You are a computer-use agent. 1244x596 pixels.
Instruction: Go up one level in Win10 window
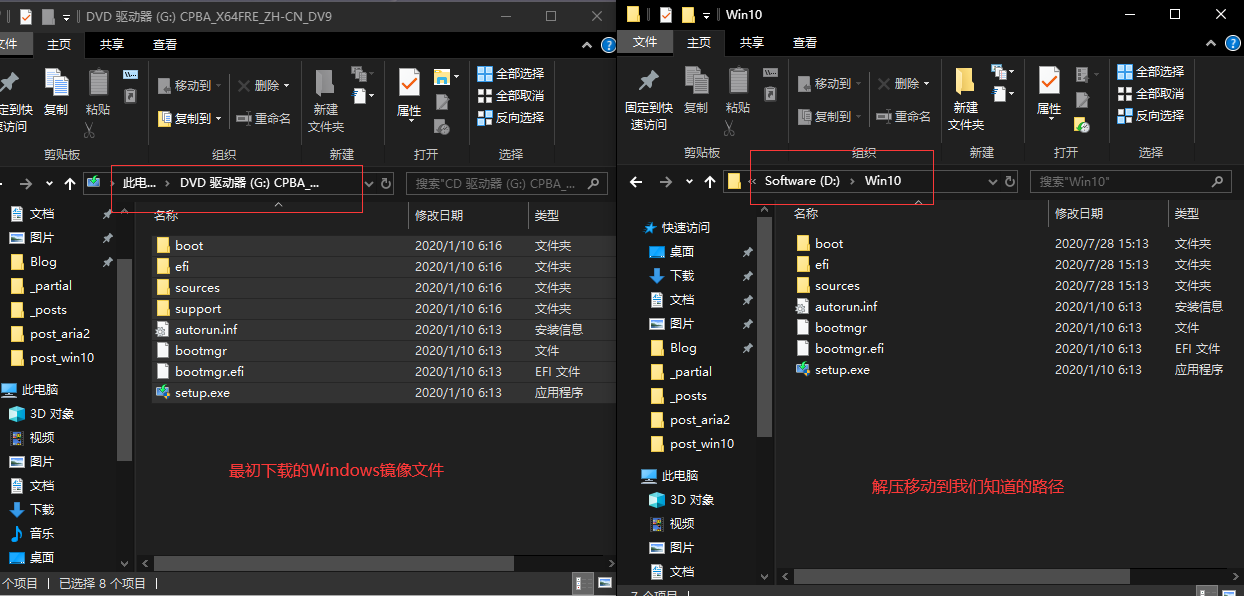[x=710, y=181]
